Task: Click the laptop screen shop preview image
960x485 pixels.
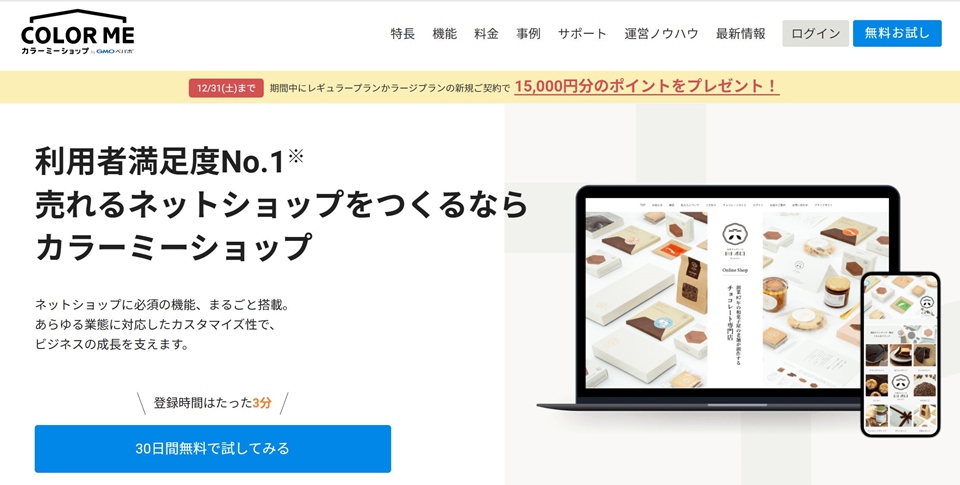Action: pyautogui.click(x=737, y=293)
